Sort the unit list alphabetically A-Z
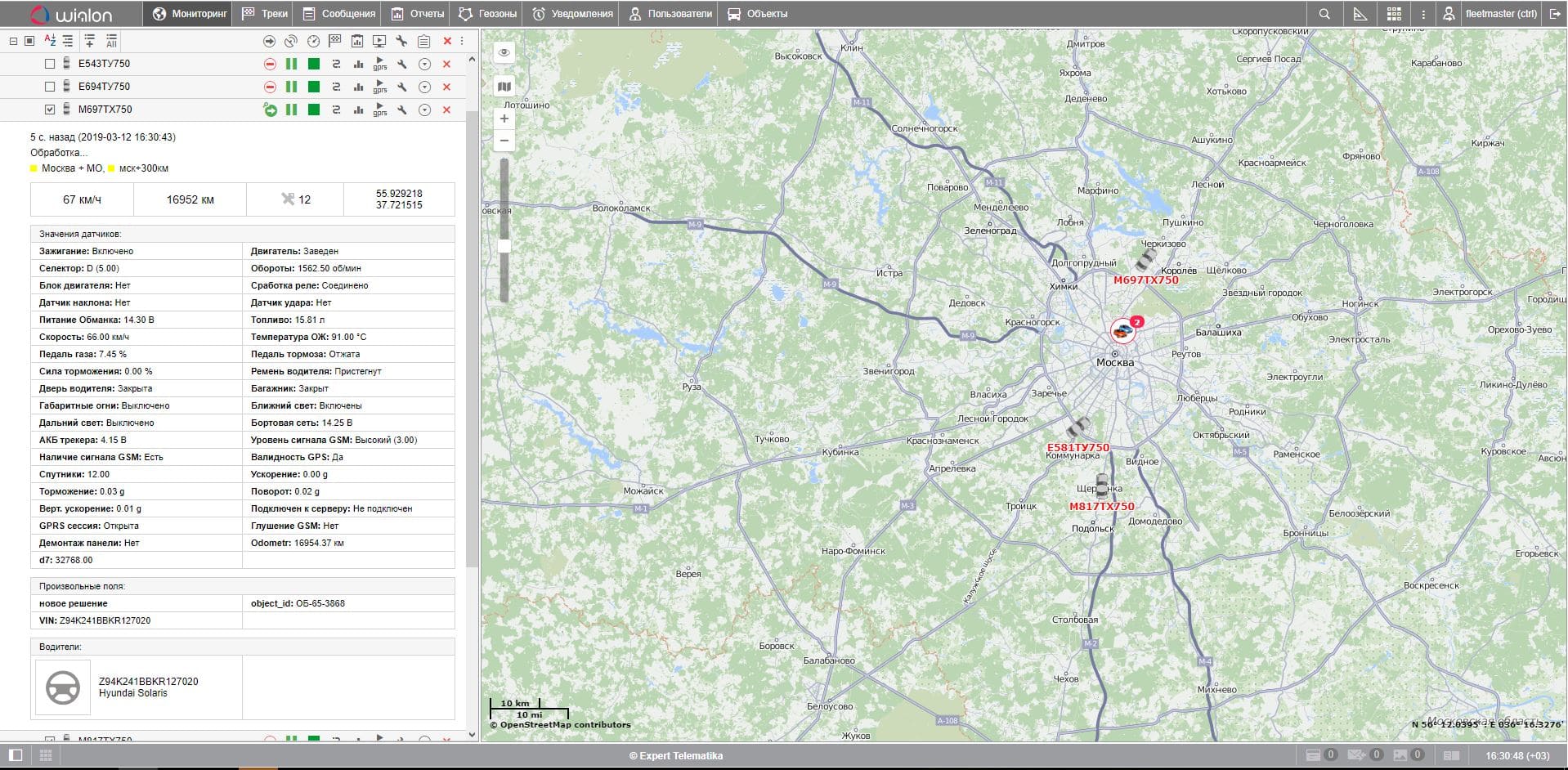Image resolution: width=1568 pixels, height=770 pixels. [50, 41]
